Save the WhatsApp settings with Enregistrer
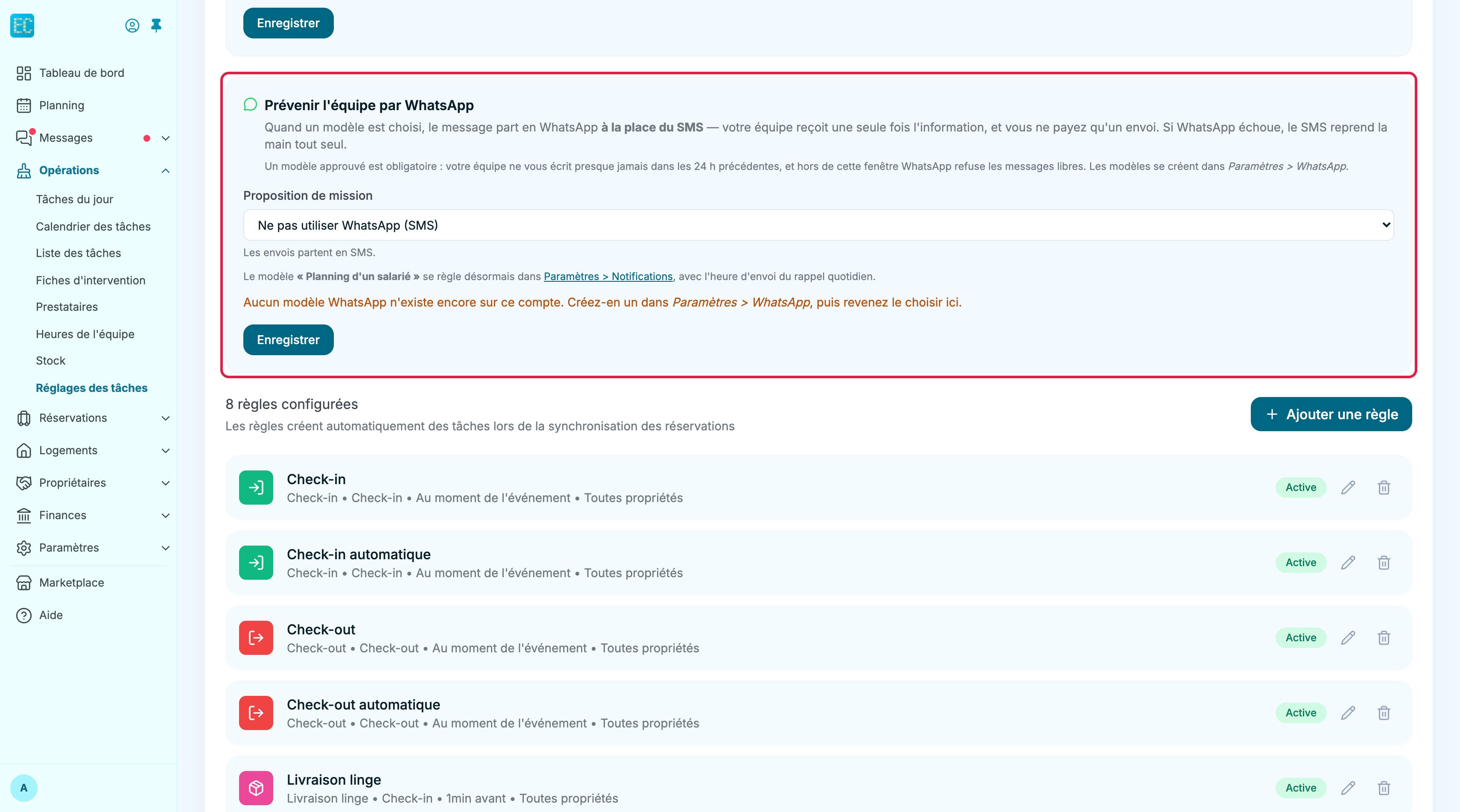The width and height of the screenshot is (1460, 812). click(x=288, y=340)
